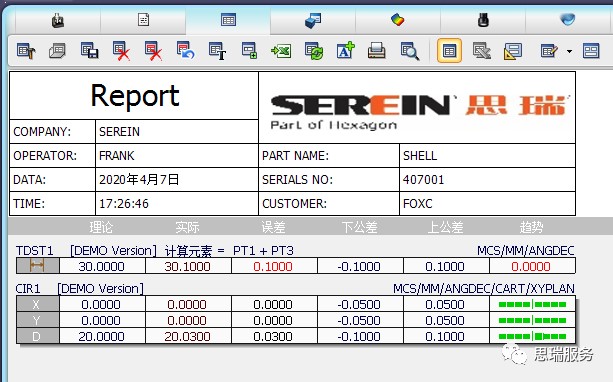Toggle the split window layout icon
Screen dimensions: 613x382
(x=591, y=51)
